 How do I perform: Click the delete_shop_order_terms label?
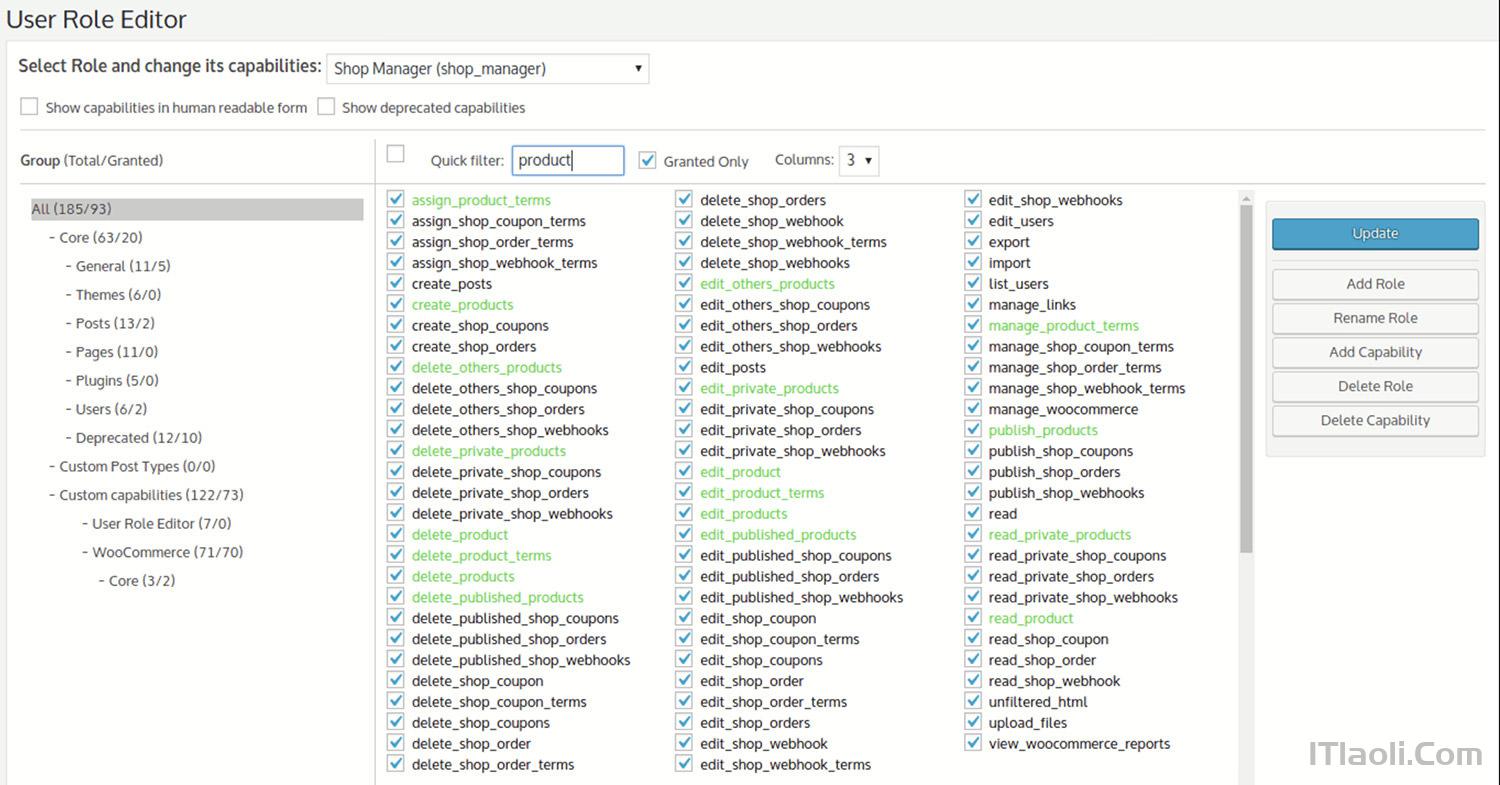[493, 765]
